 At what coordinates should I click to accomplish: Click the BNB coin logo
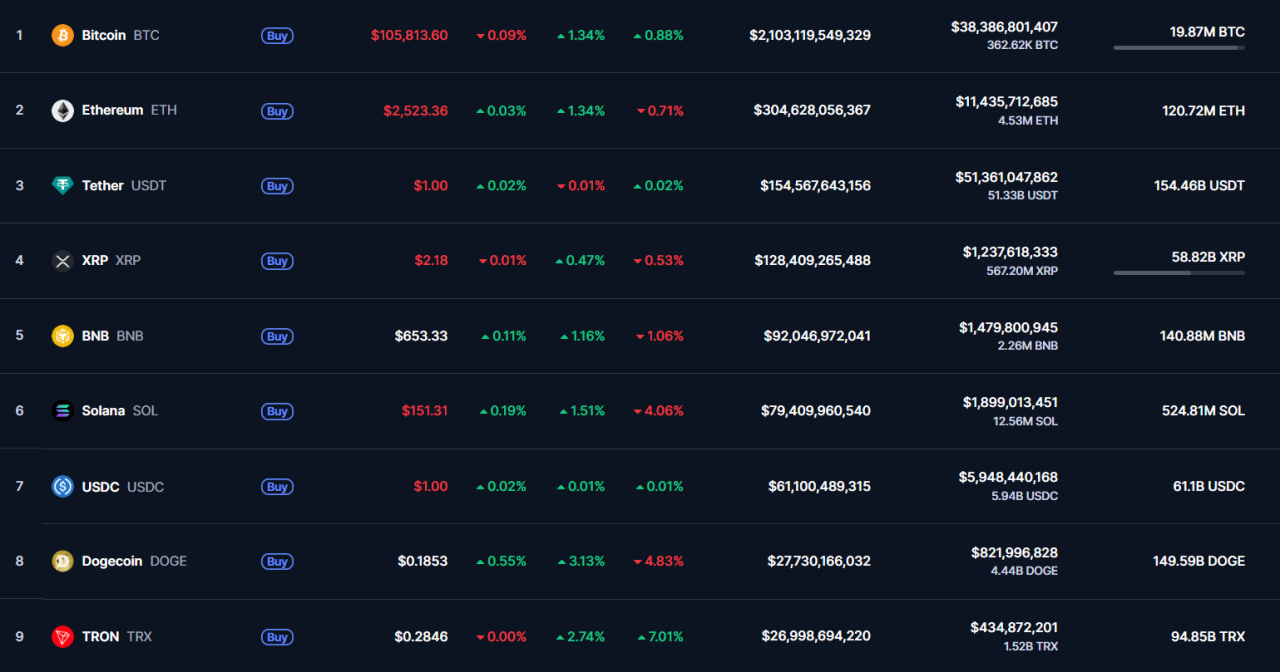coord(63,336)
